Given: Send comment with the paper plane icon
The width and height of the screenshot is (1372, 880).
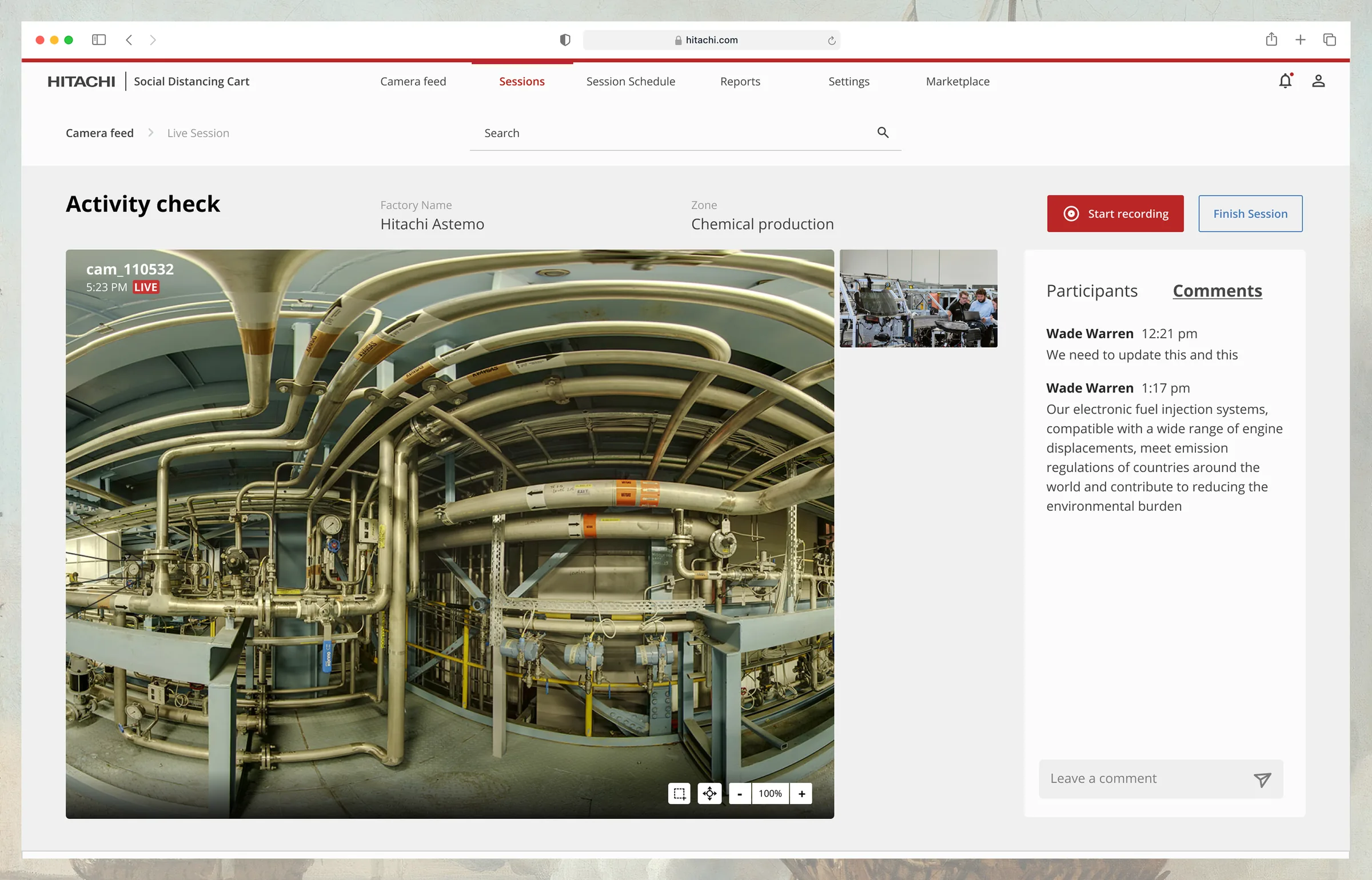Looking at the screenshot, I should pos(1262,779).
